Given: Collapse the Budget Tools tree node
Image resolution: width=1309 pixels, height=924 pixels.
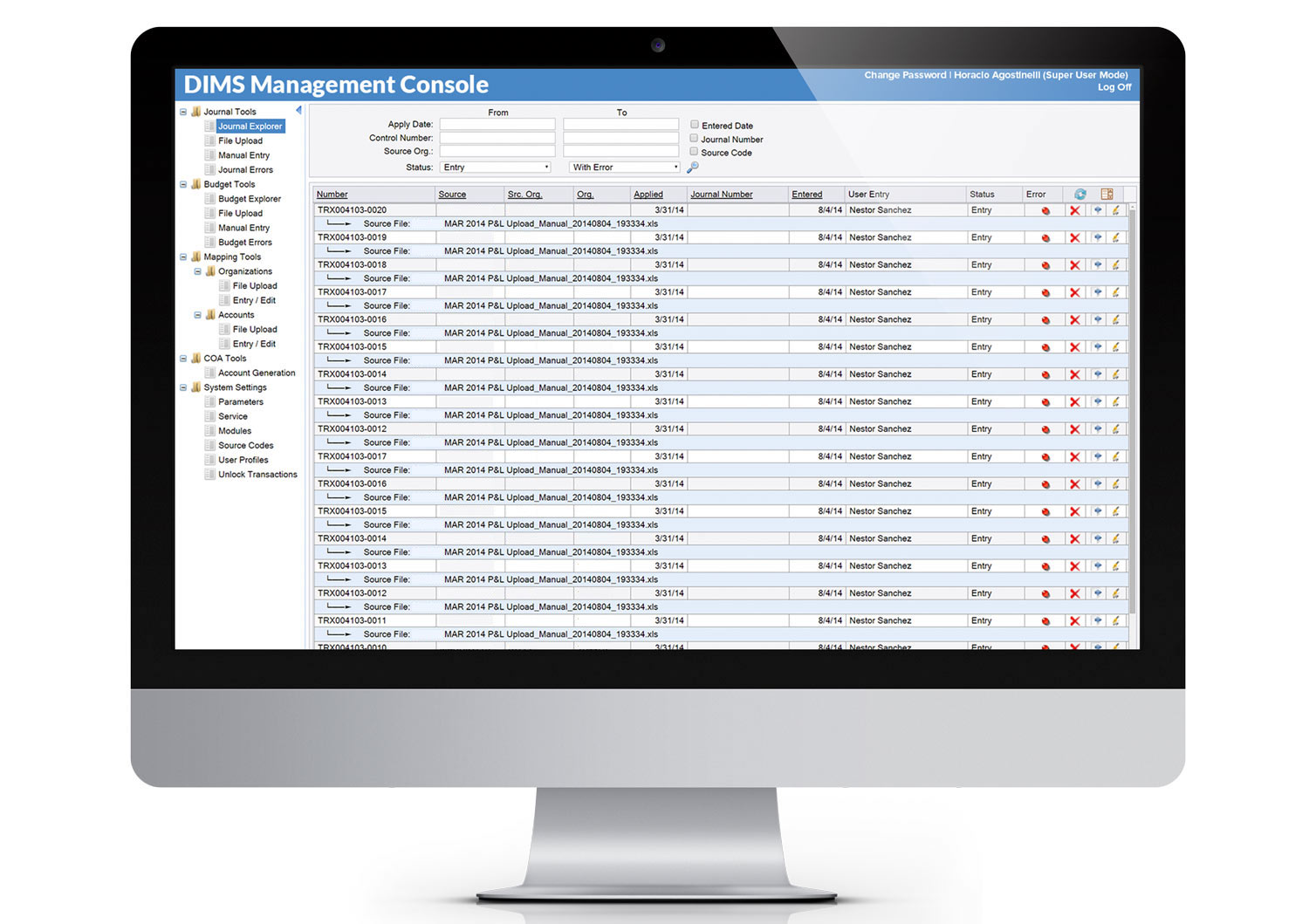Looking at the screenshot, I should [183, 184].
